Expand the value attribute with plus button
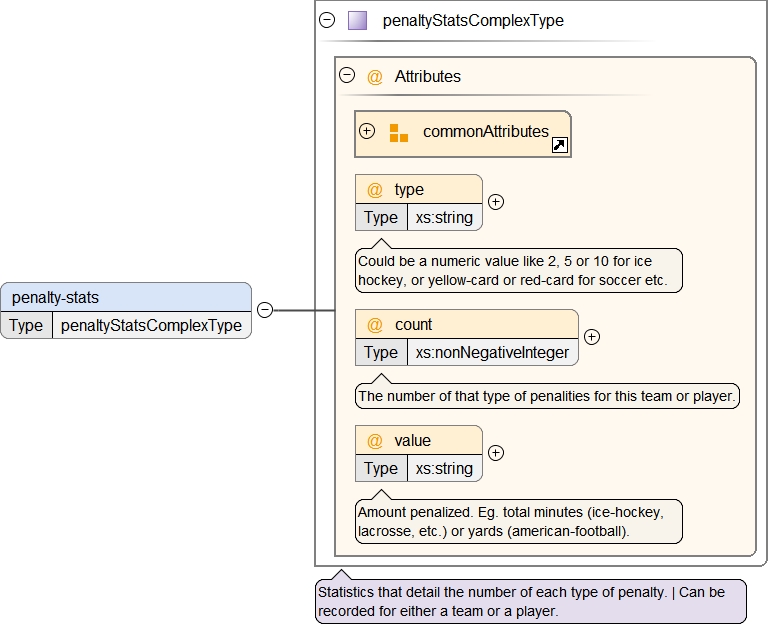Image resolution: width=769 pixels, height=627 pixels. tap(495, 452)
